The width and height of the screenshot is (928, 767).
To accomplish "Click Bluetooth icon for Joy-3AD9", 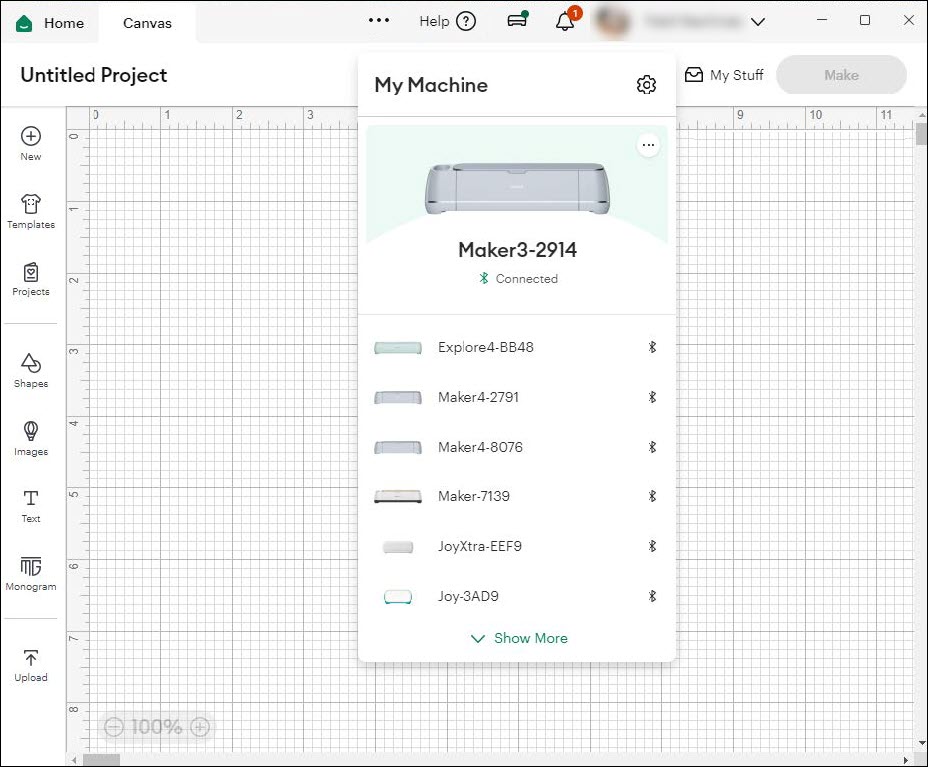I will 652,596.
